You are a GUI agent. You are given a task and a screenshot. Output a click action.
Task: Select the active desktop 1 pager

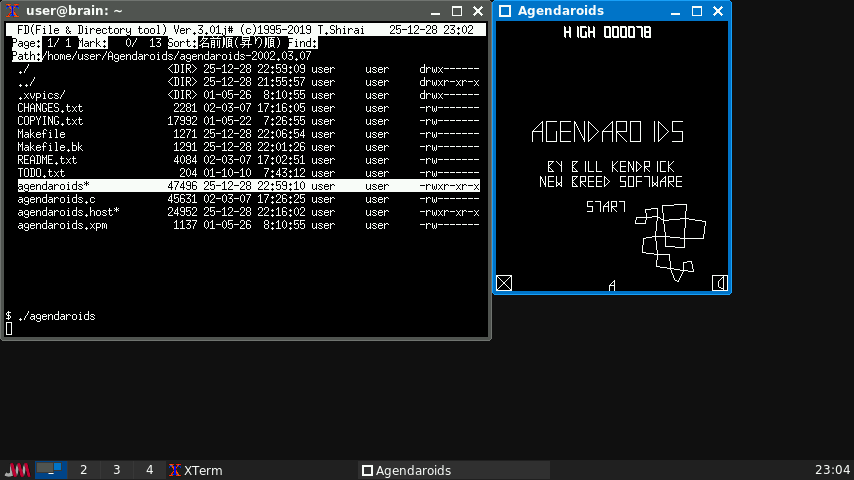coord(51,470)
